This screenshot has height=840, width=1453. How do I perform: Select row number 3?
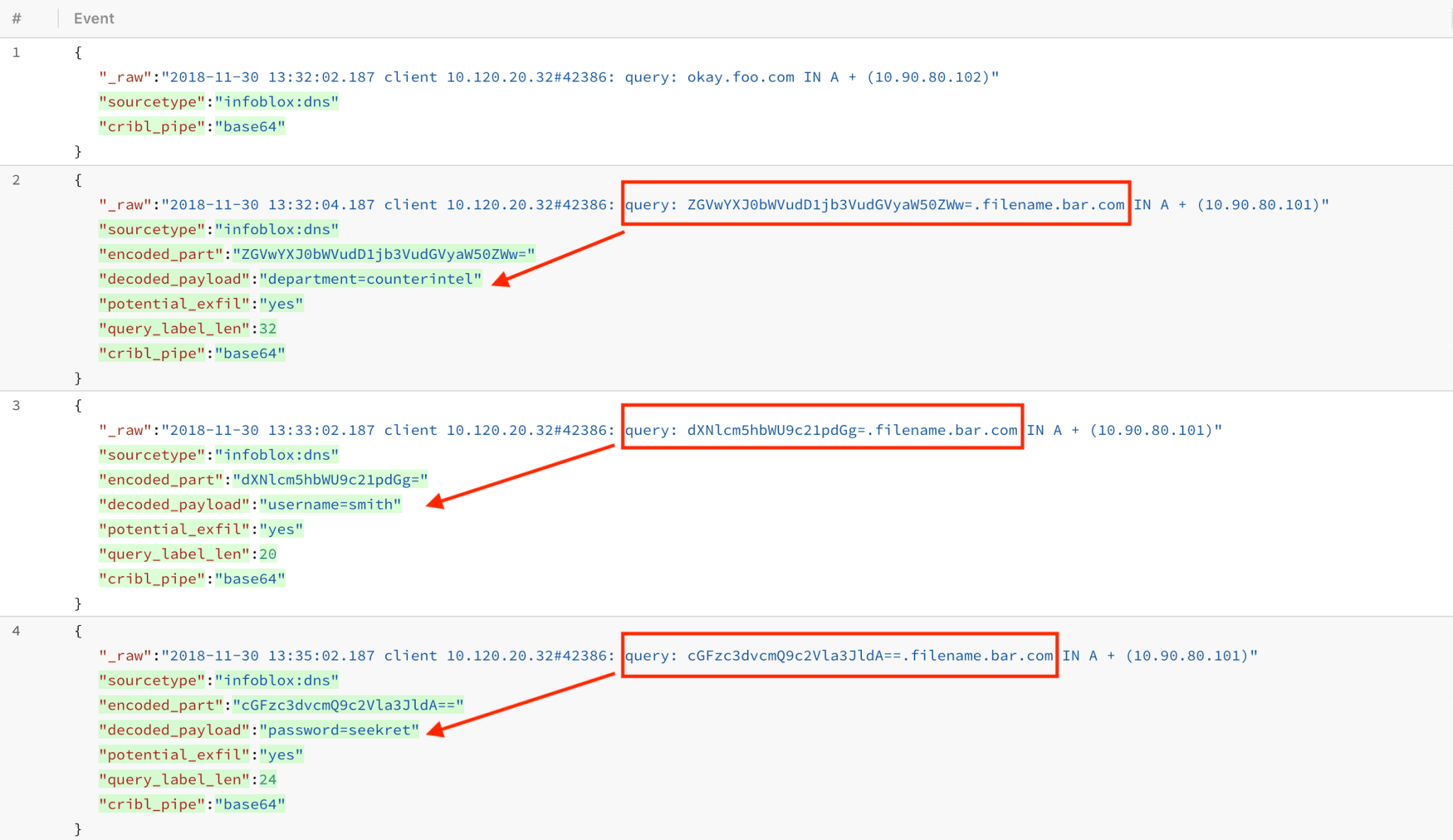point(16,405)
